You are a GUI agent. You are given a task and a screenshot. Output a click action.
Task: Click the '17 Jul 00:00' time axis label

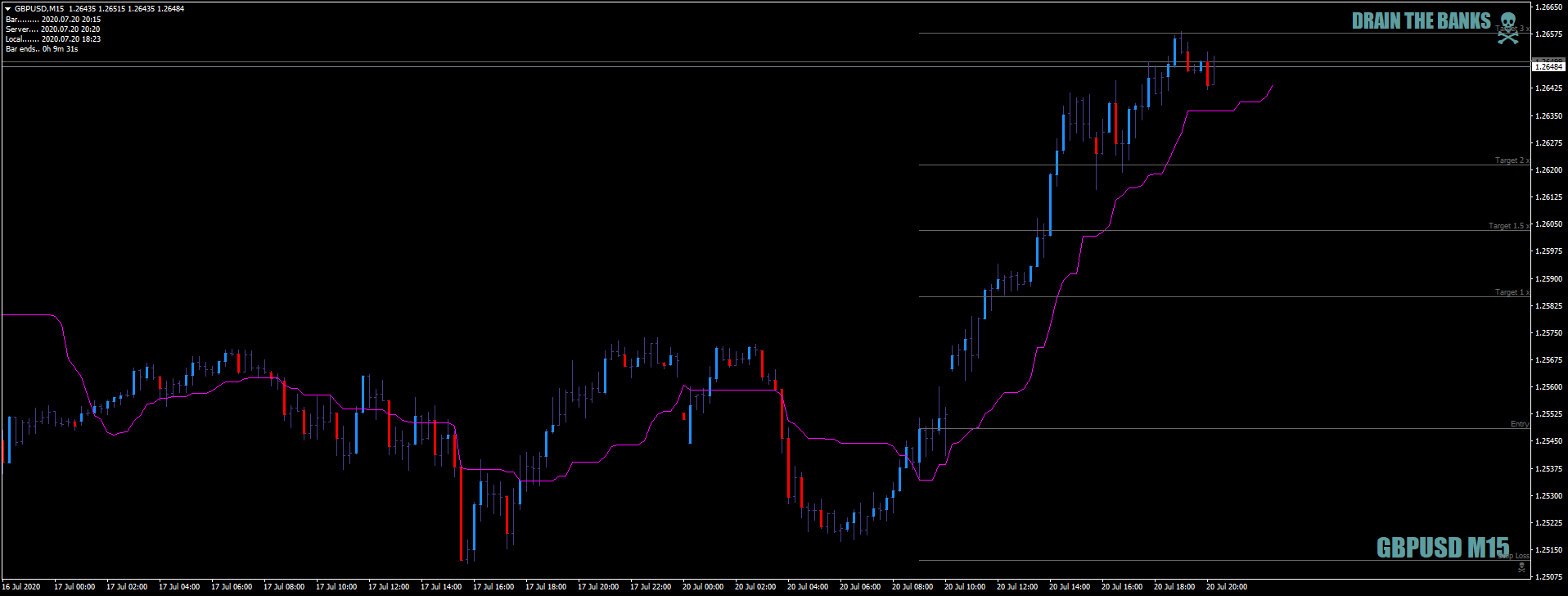click(74, 587)
